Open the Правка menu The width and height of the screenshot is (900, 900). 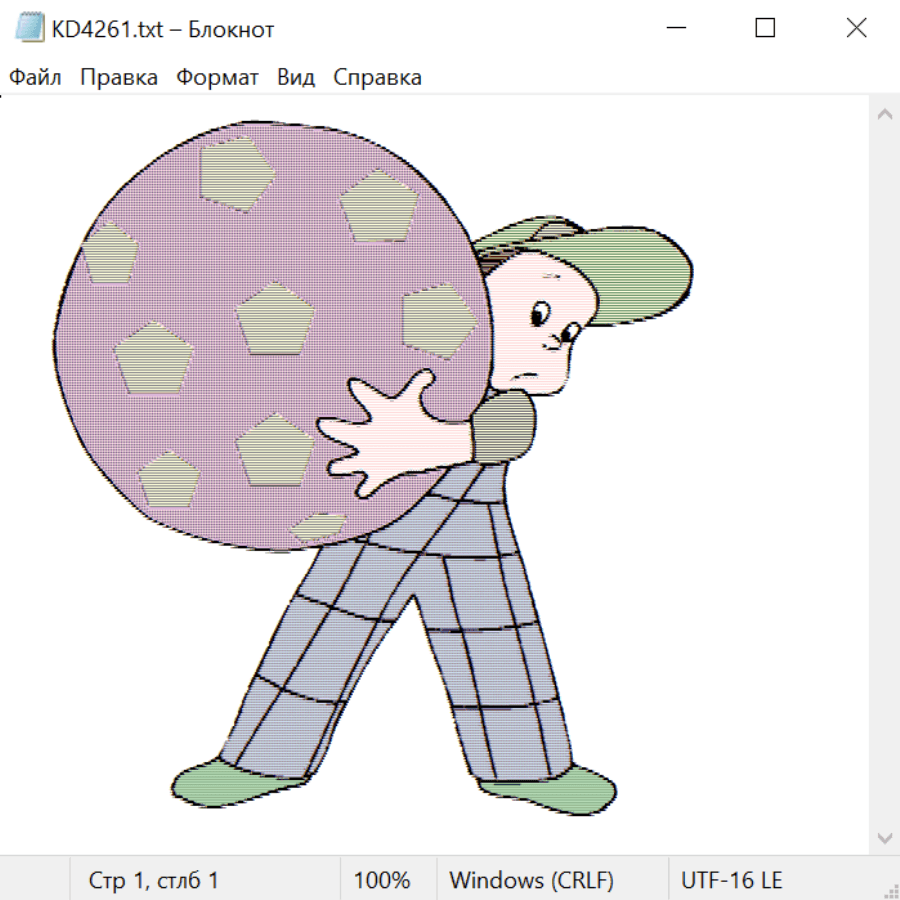tap(118, 77)
